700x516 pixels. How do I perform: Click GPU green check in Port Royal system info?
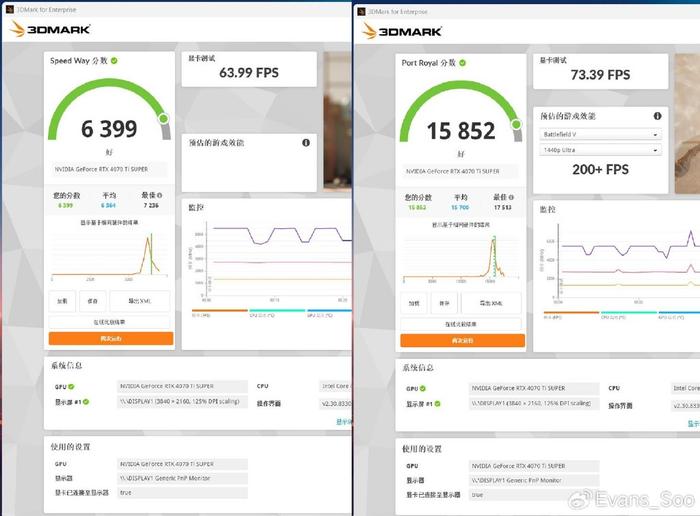click(423, 388)
